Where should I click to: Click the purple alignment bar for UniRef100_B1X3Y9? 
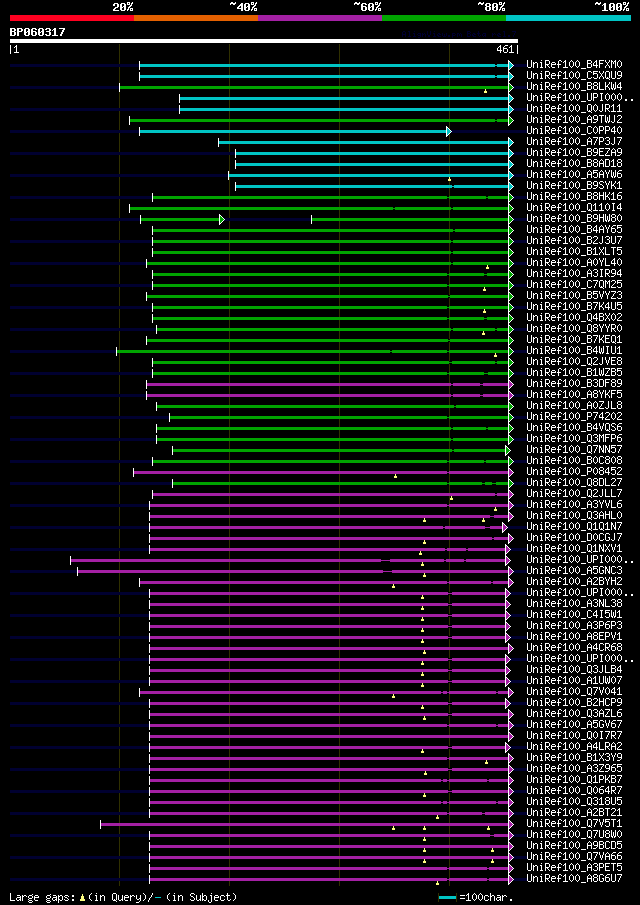tap(329, 758)
